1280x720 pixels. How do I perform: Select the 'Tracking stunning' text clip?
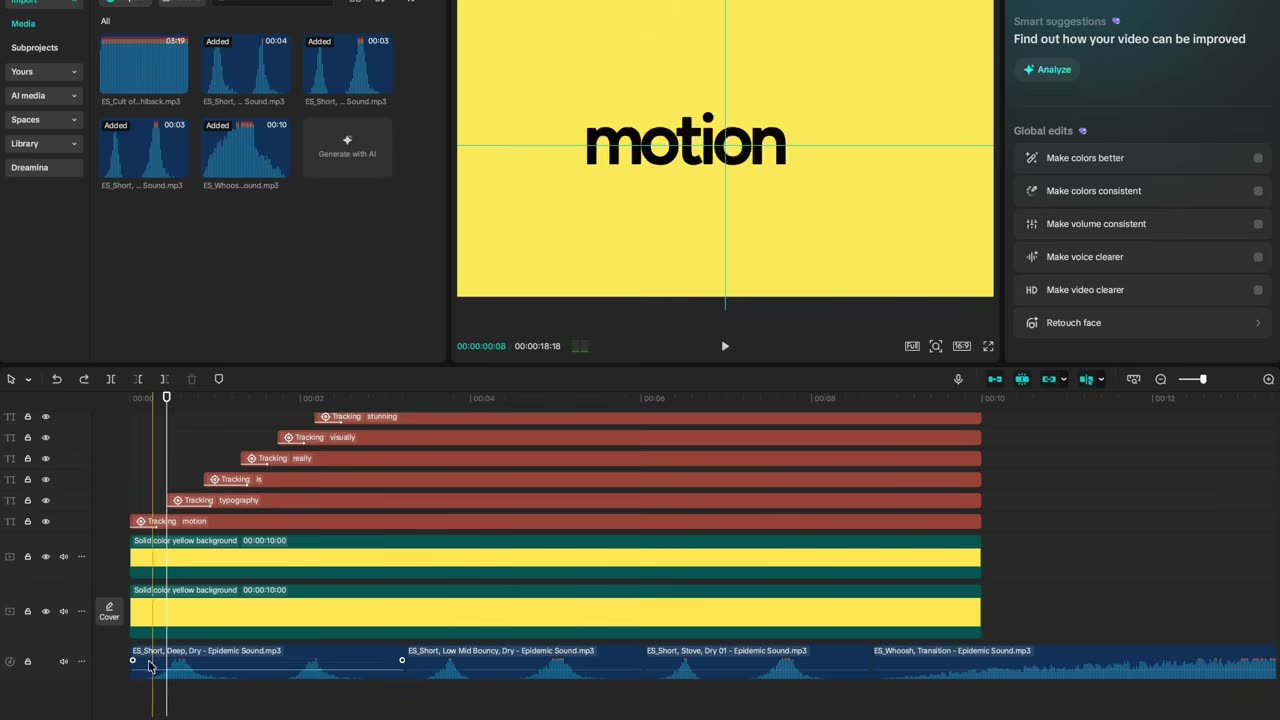(x=648, y=417)
